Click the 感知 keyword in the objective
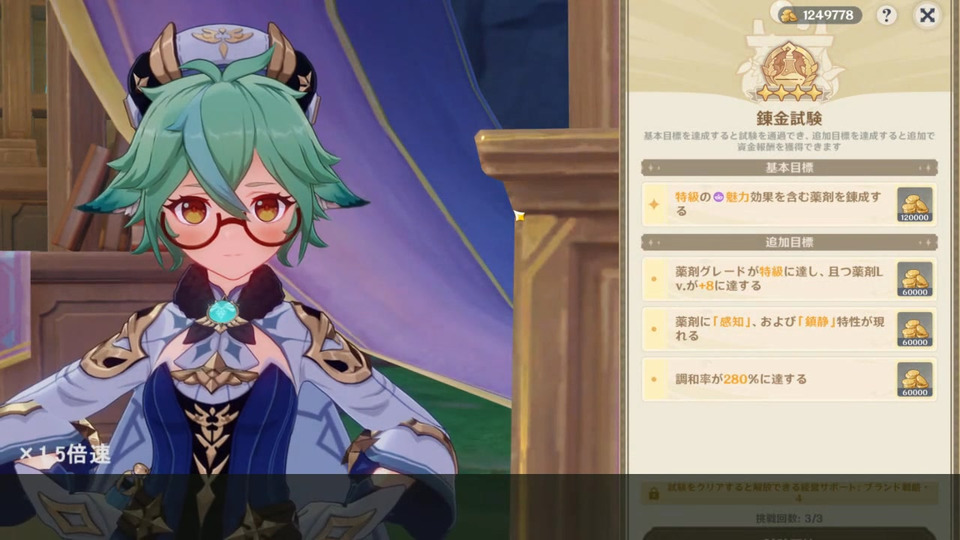 tap(732, 321)
